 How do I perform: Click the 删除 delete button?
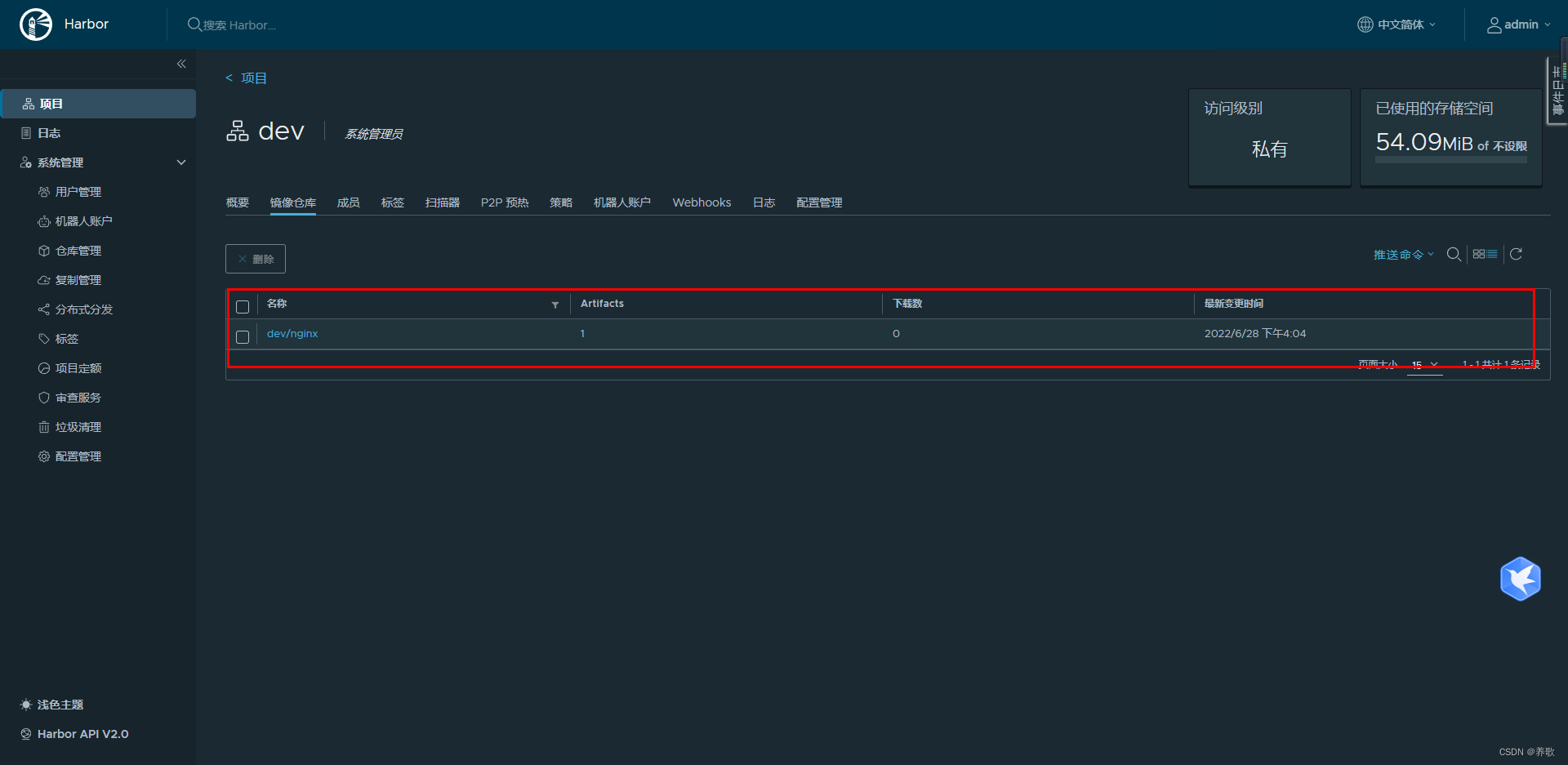tap(256, 259)
